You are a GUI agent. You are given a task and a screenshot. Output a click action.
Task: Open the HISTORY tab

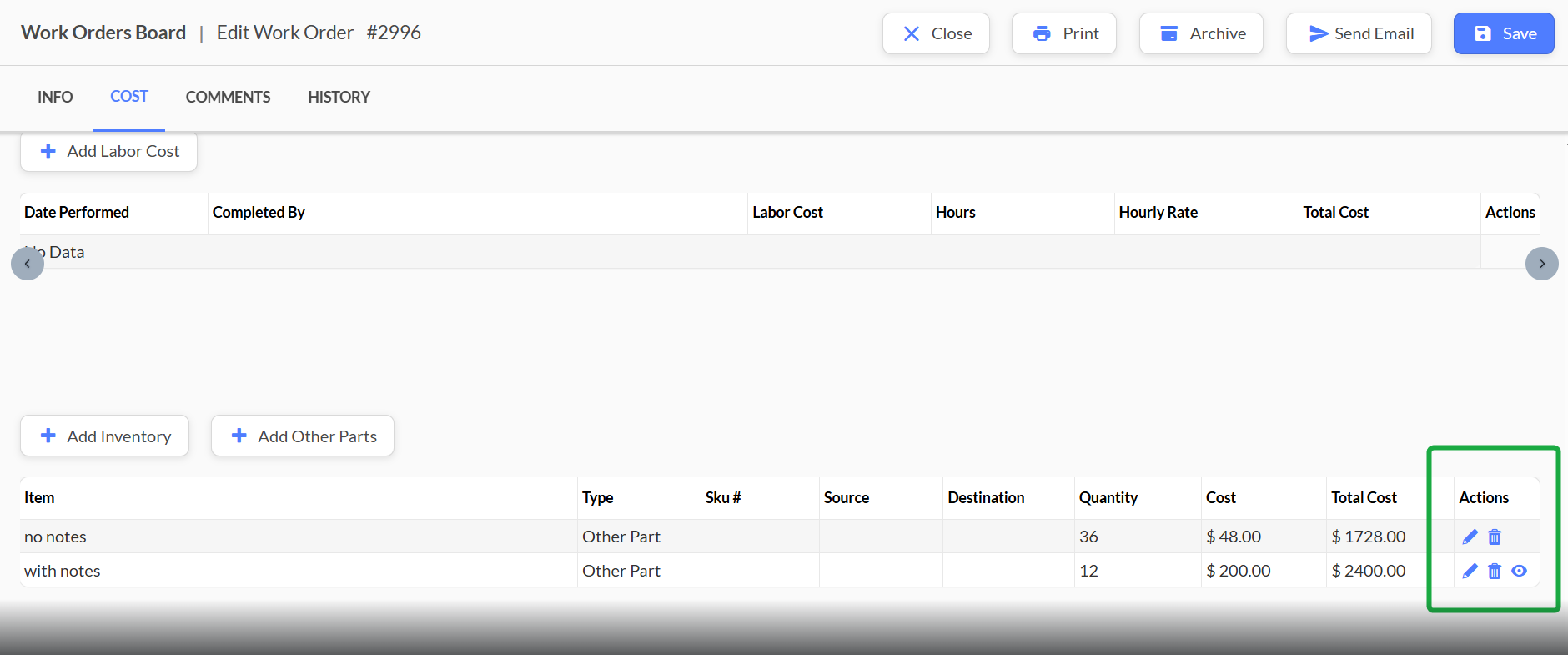[x=339, y=97]
